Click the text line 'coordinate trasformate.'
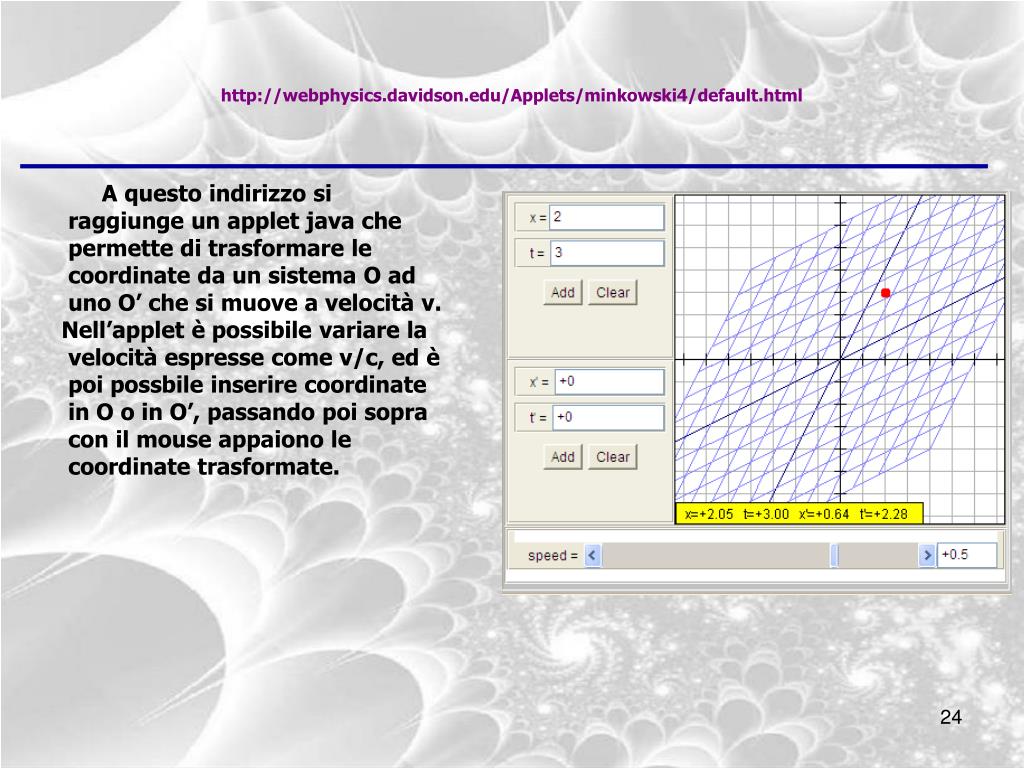 coord(204,467)
